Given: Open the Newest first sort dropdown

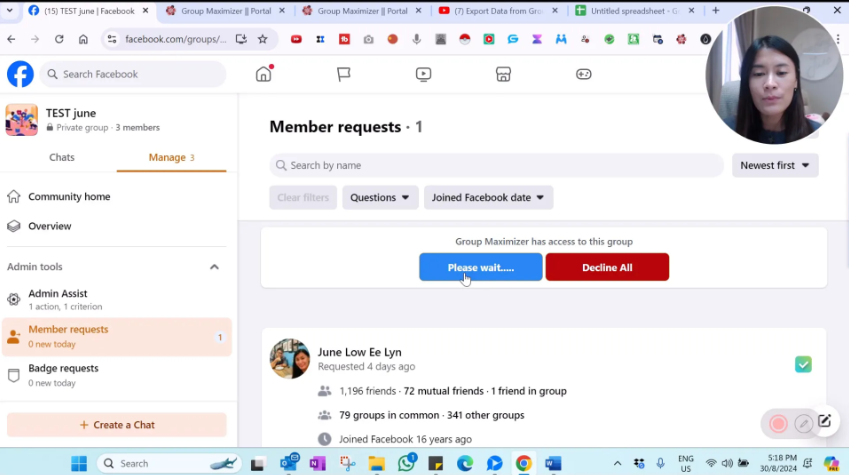Looking at the screenshot, I should click(775, 165).
